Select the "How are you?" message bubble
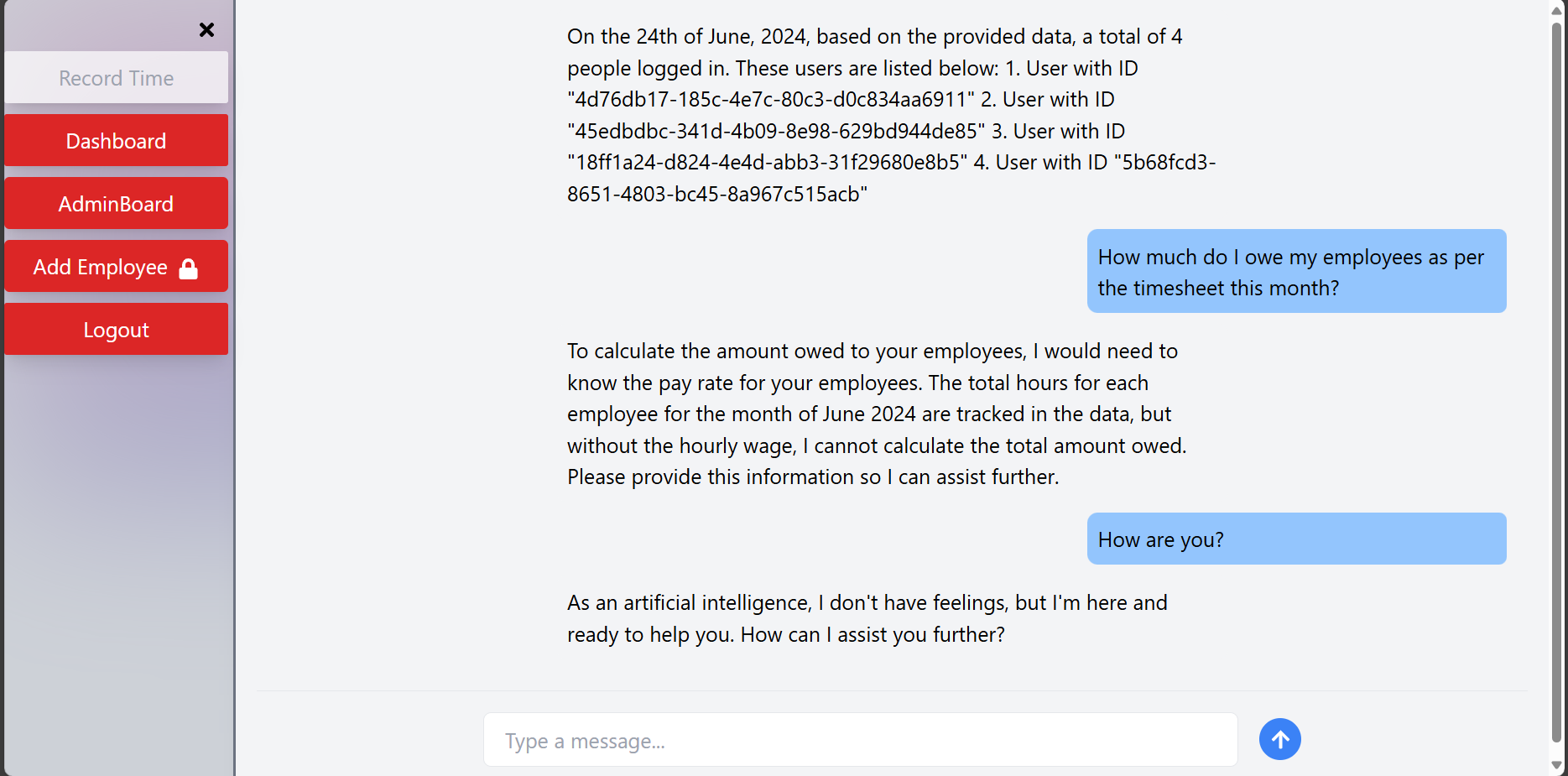1568x776 pixels. 1296,539
